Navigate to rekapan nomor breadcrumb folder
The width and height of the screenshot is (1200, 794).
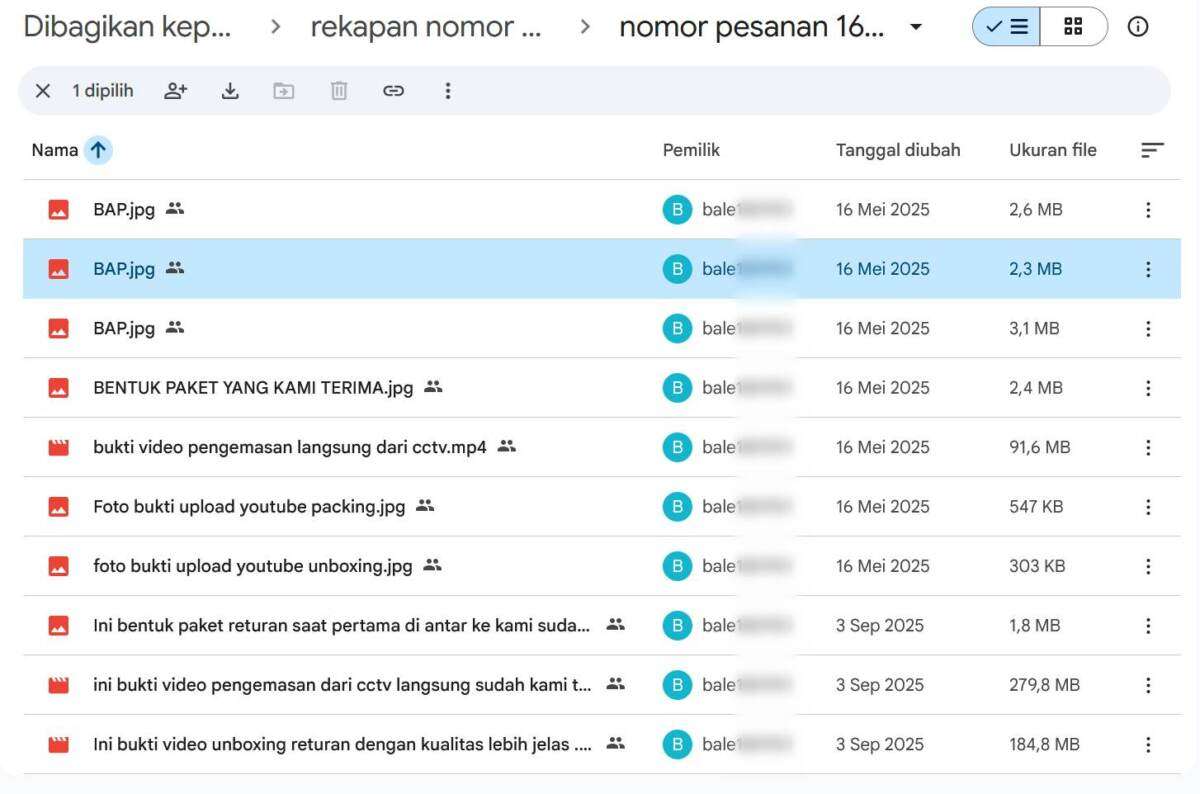tap(426, 27)
